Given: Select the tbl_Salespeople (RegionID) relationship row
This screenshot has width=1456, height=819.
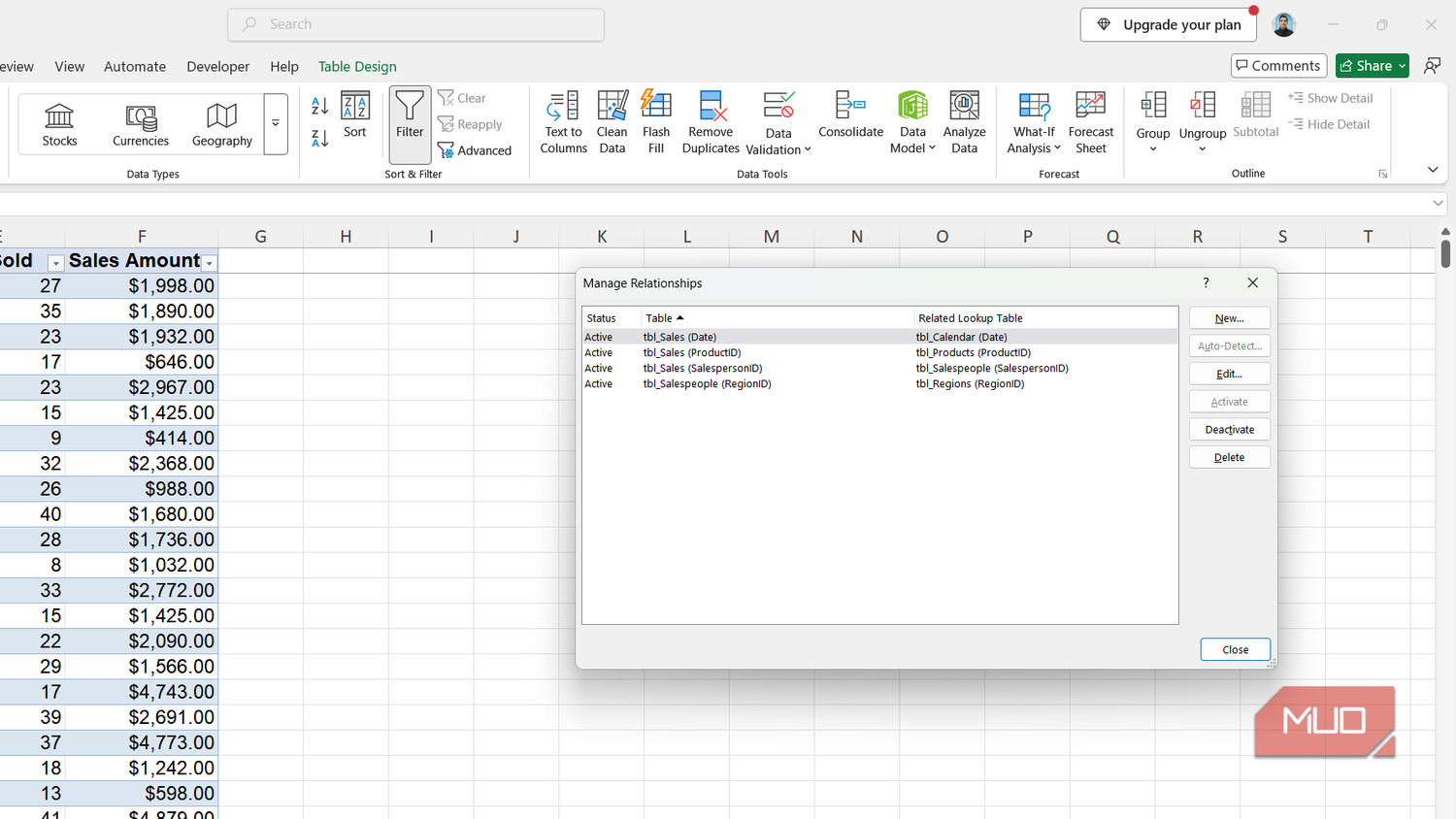Looking at the screenshot, I should click(x=879, y=383).
